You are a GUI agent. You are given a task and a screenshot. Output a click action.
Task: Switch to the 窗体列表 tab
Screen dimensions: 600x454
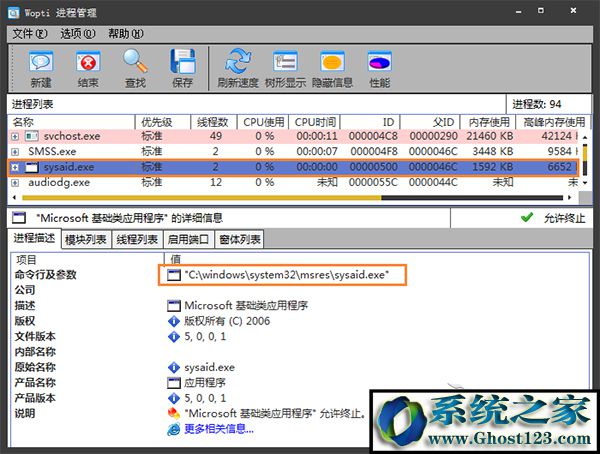[240, 240]
